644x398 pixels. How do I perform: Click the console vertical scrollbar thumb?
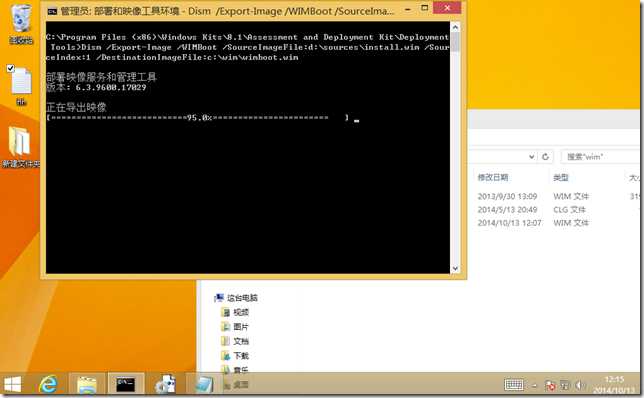455,42
